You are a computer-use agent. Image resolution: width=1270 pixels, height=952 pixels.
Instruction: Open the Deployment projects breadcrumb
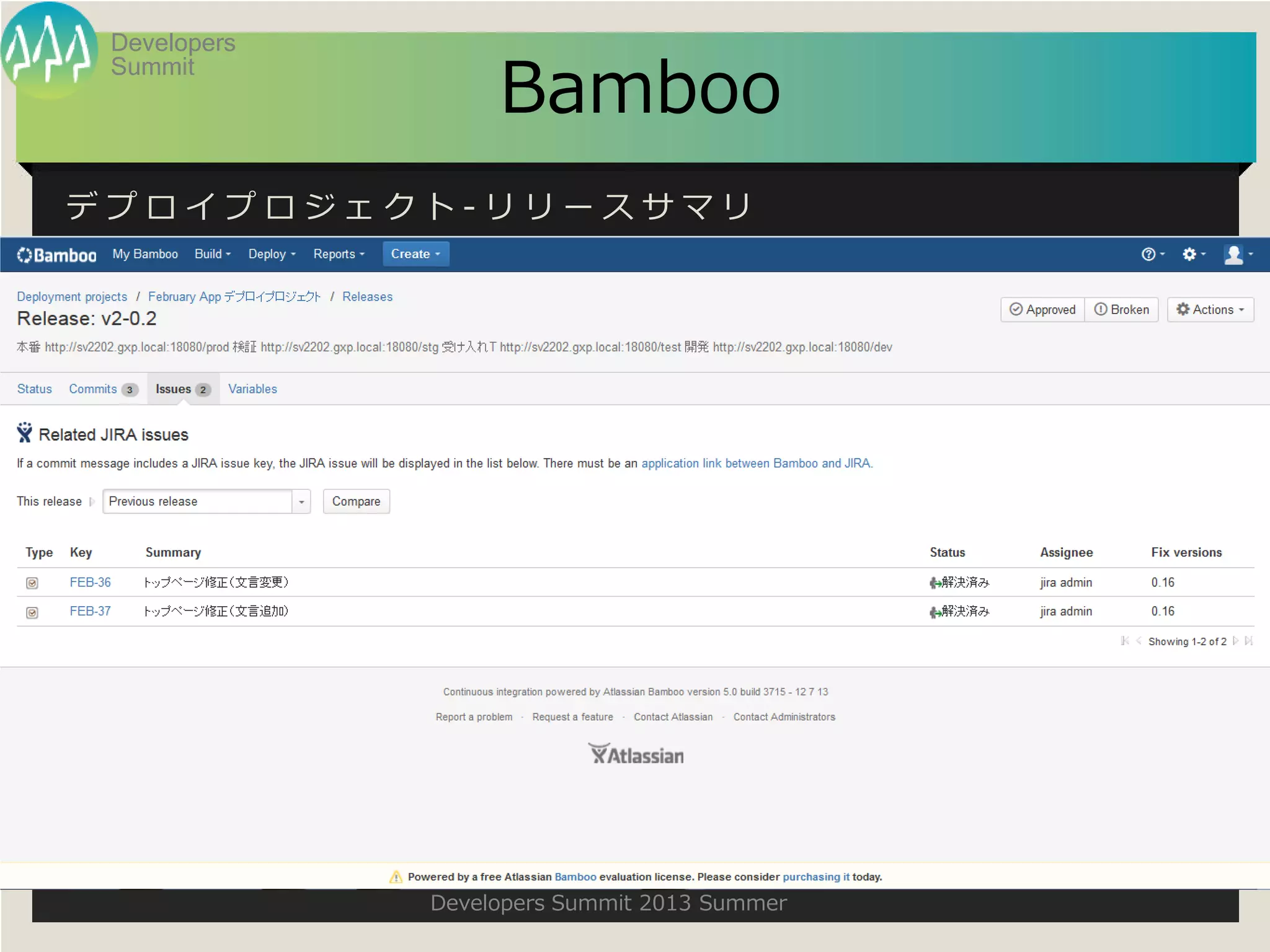pos(72,296)
